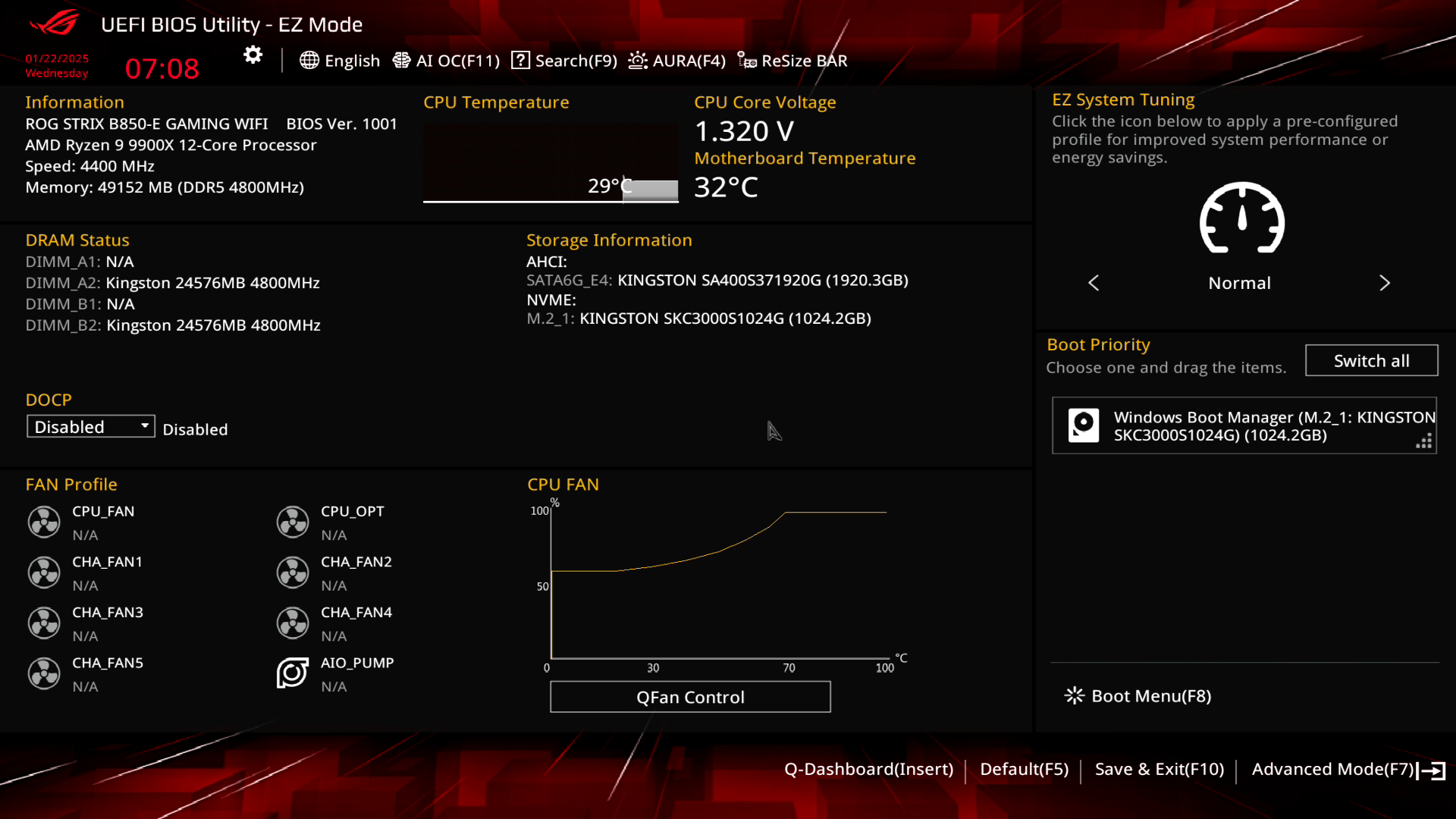Screen dimensions: 1456x819
Task: Click the EZ System Tuning gauge icon
Action: [x=1241, y=218]
